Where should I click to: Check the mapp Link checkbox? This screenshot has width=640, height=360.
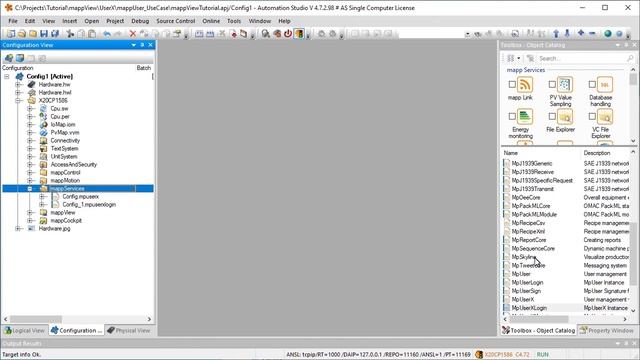(x=512, y=84)
